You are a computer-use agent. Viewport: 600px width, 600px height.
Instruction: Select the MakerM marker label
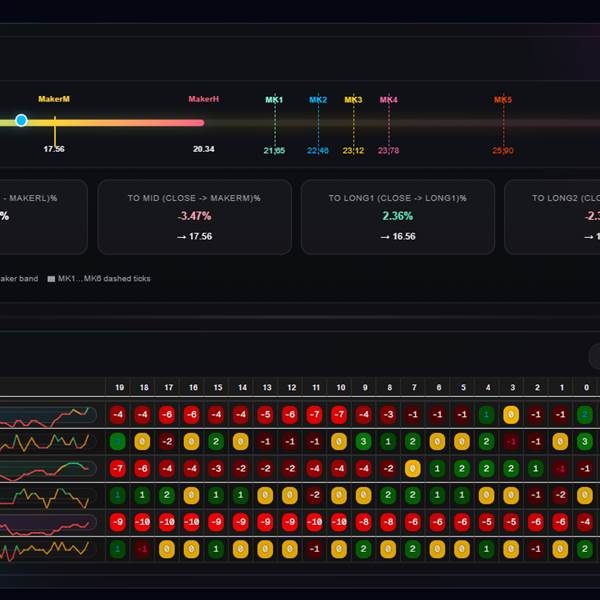pyautogui.click(x=54, y=99)
